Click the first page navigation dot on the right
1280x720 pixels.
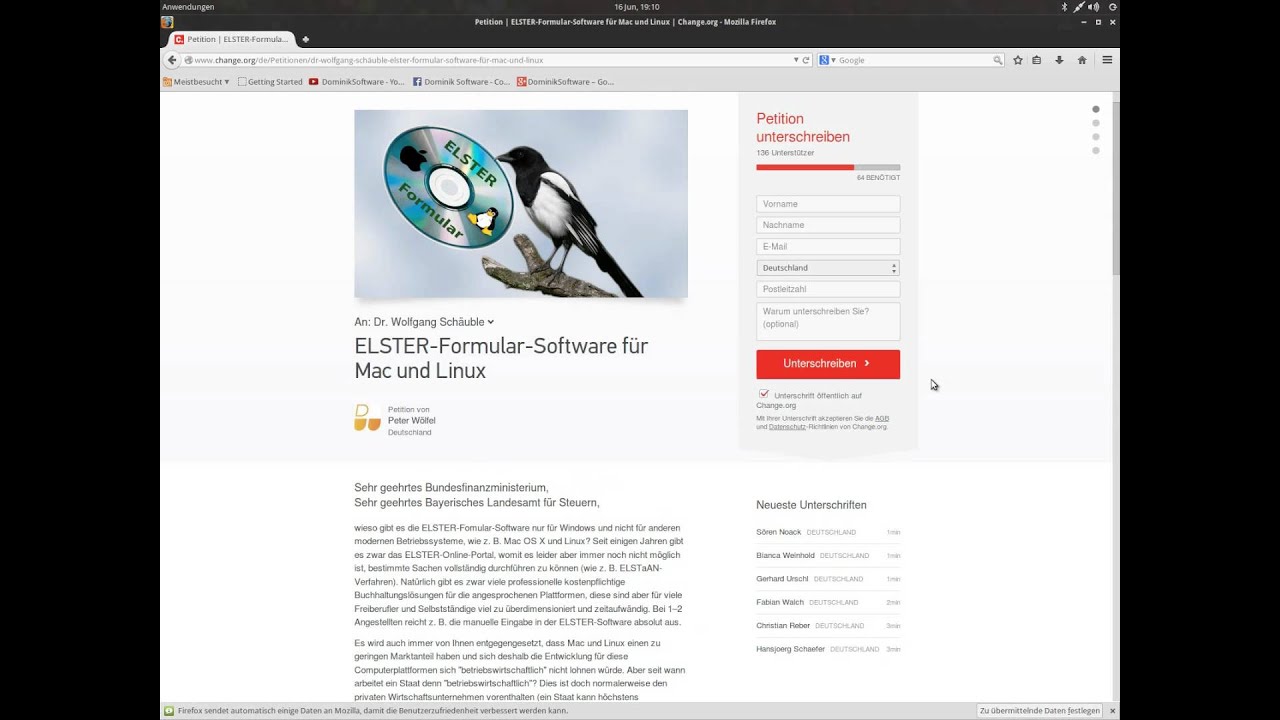point(1096,109)
